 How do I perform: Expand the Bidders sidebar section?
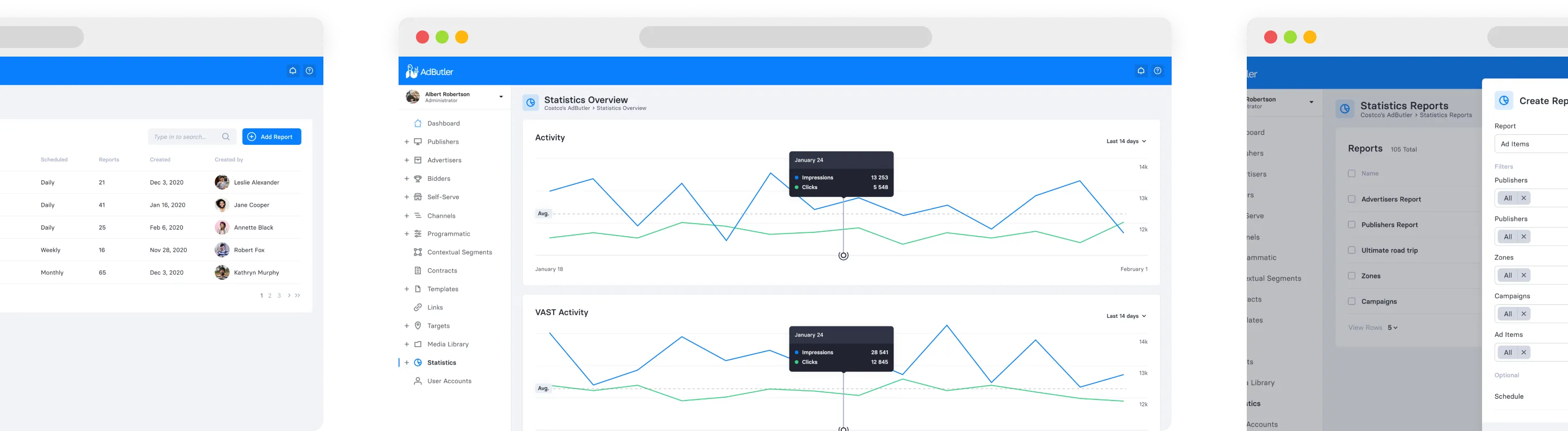(x=407, y=178)
